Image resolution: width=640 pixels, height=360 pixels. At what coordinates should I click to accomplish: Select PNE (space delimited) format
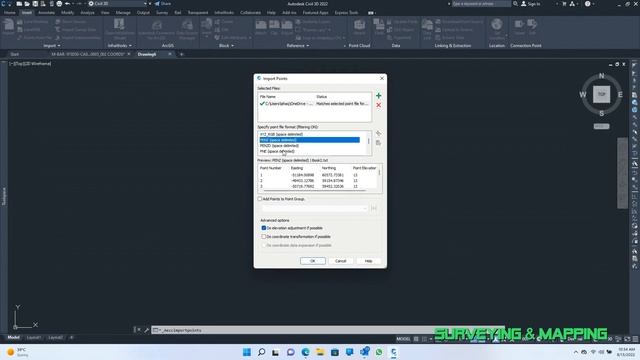click(x=277, y=151)
